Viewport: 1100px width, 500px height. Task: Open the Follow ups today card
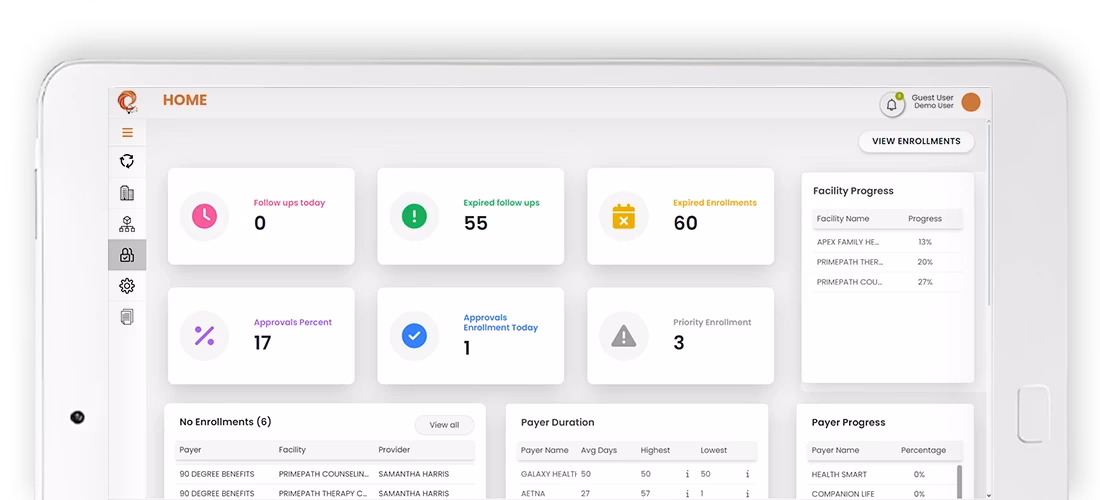tap(261, 216)
